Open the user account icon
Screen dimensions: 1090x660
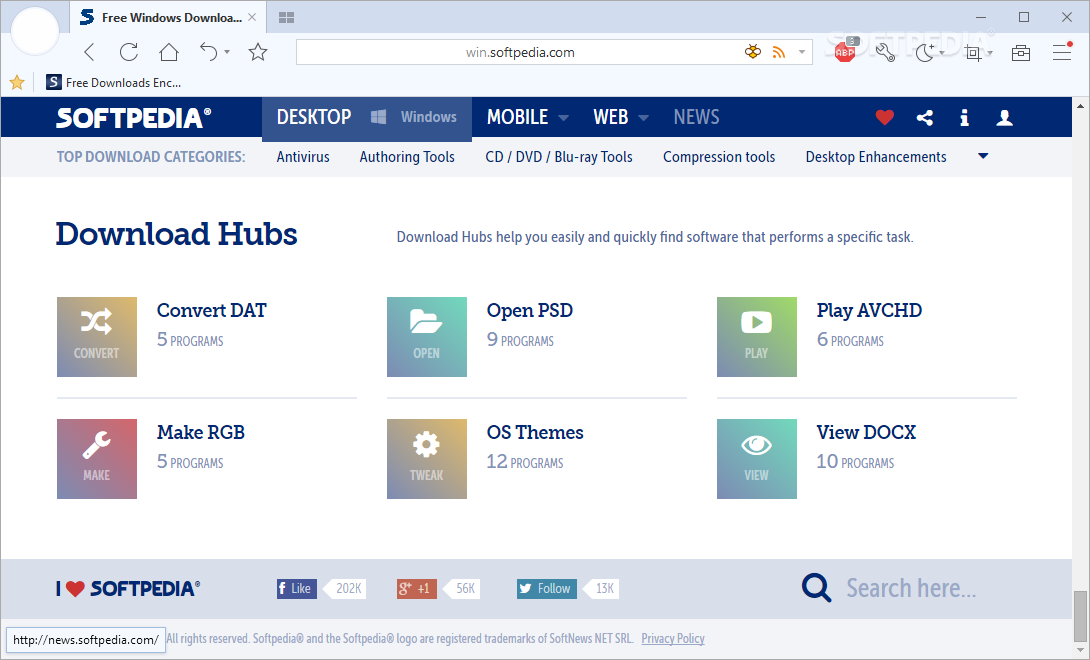(x=1004, y=118)
